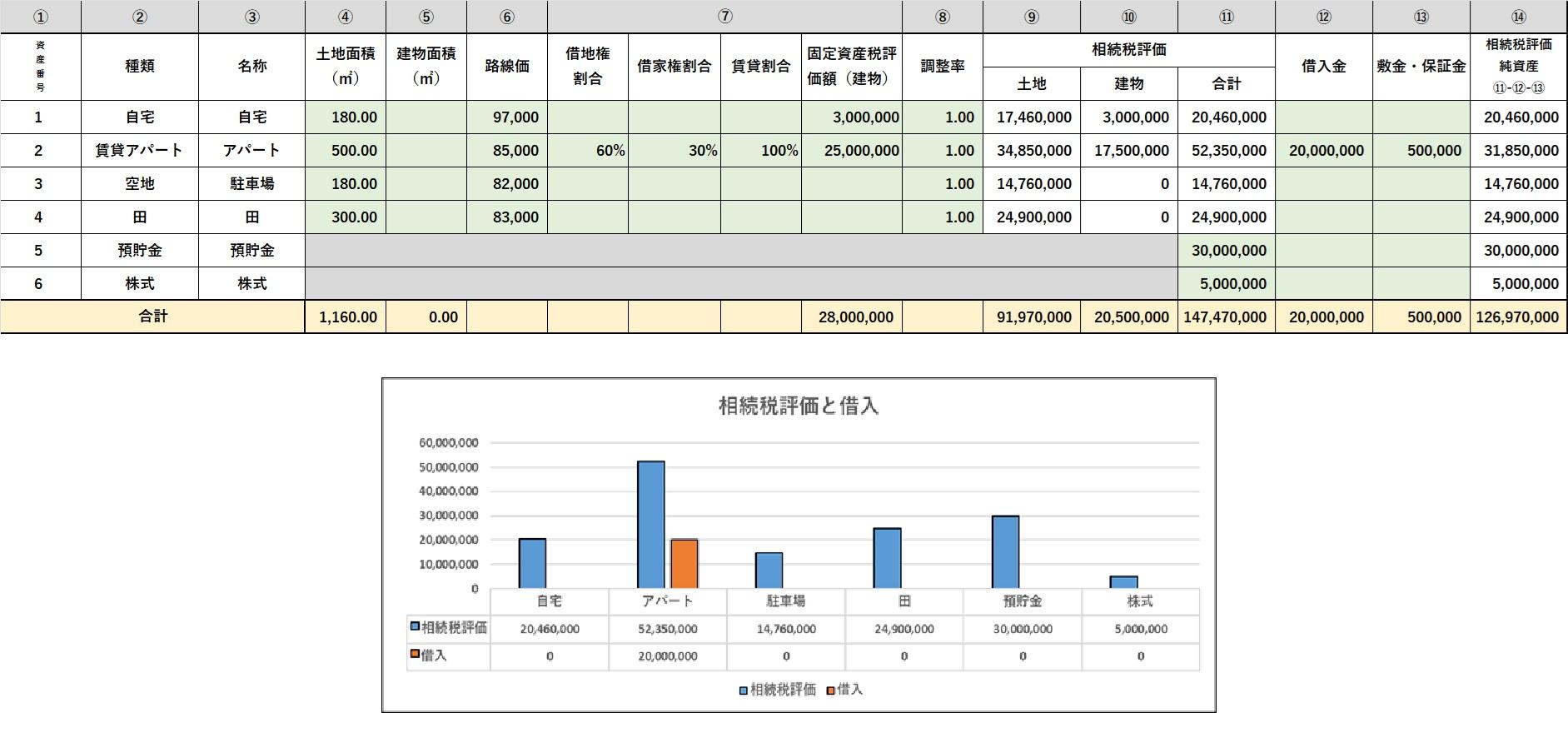Click the 固定資産税評価額（建物） header cell
This screenshot has height=738, width=1568.
pos(851,67)
